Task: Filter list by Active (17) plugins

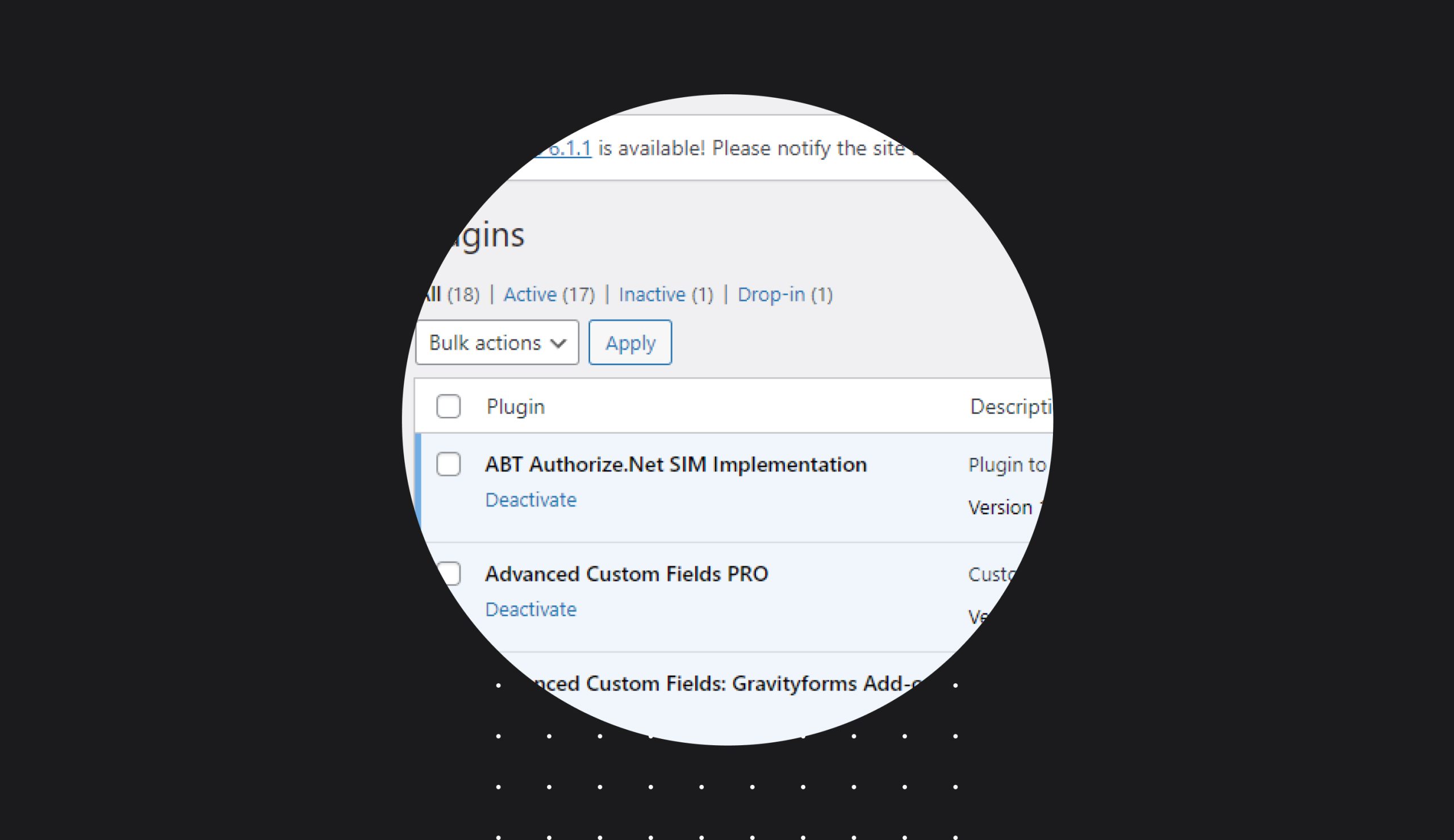Action: (x=549, y=295)
